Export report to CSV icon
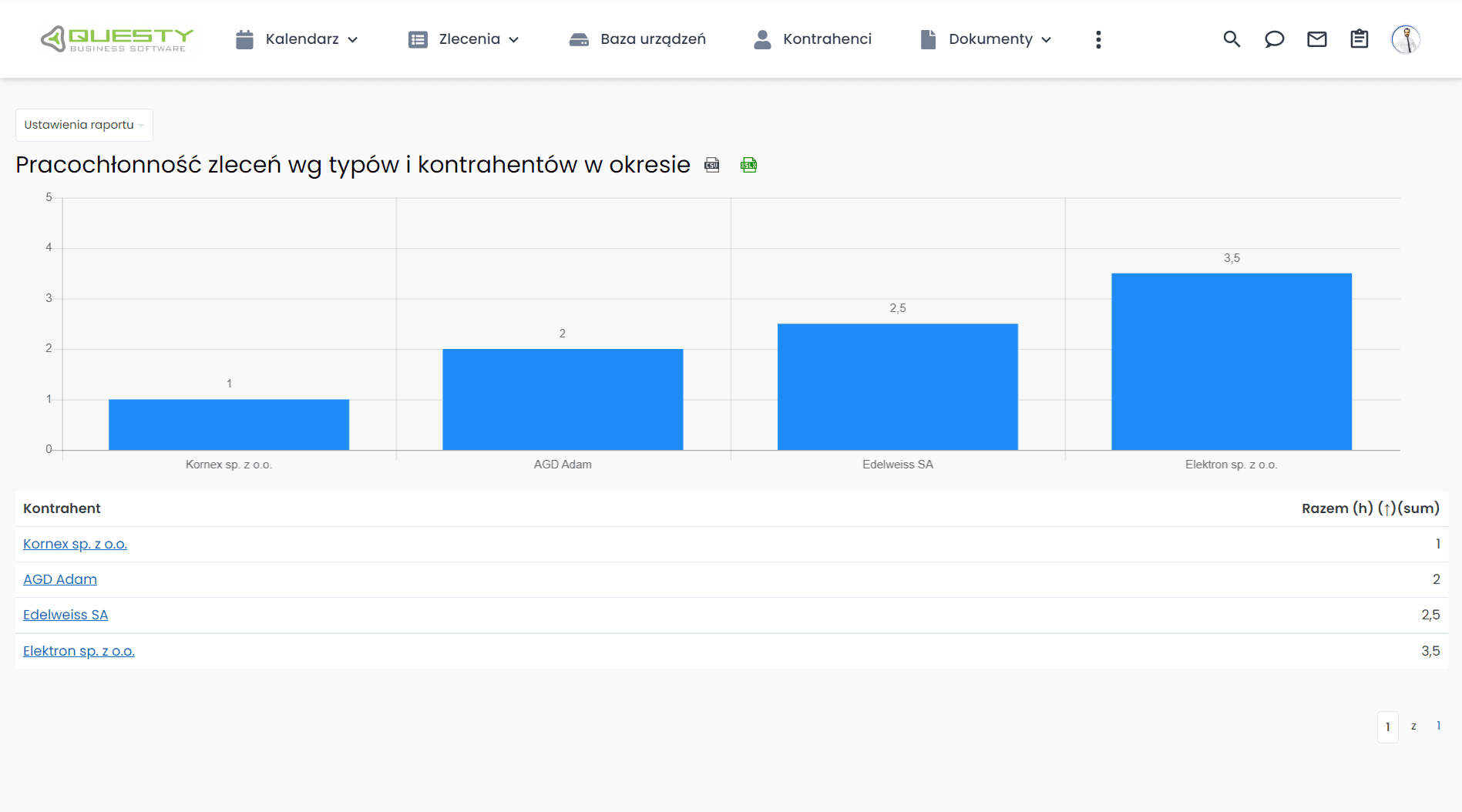The image size is (1462, 812). click(712, 165)
